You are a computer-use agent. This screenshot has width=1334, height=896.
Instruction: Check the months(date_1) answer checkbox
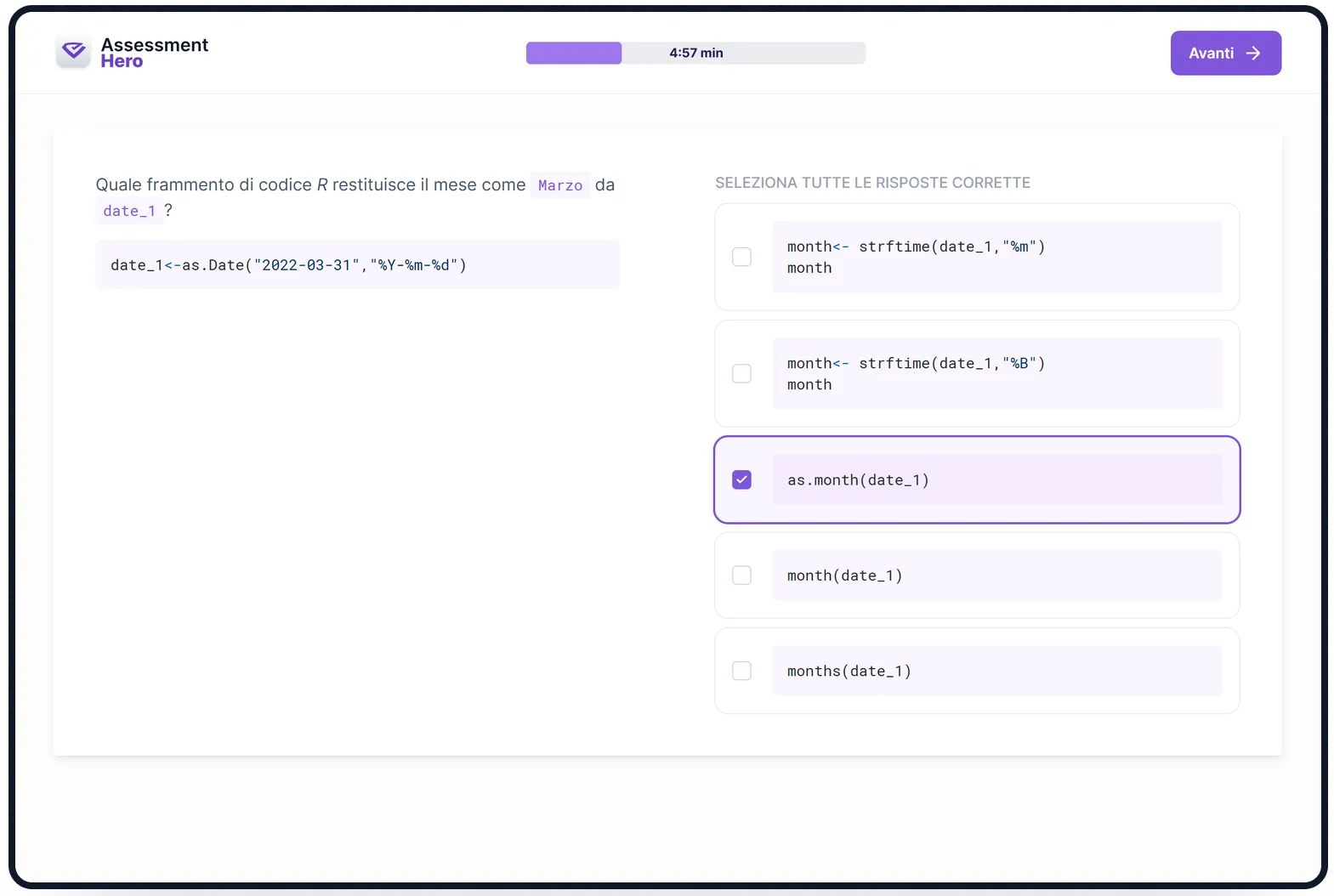(741, 671)
